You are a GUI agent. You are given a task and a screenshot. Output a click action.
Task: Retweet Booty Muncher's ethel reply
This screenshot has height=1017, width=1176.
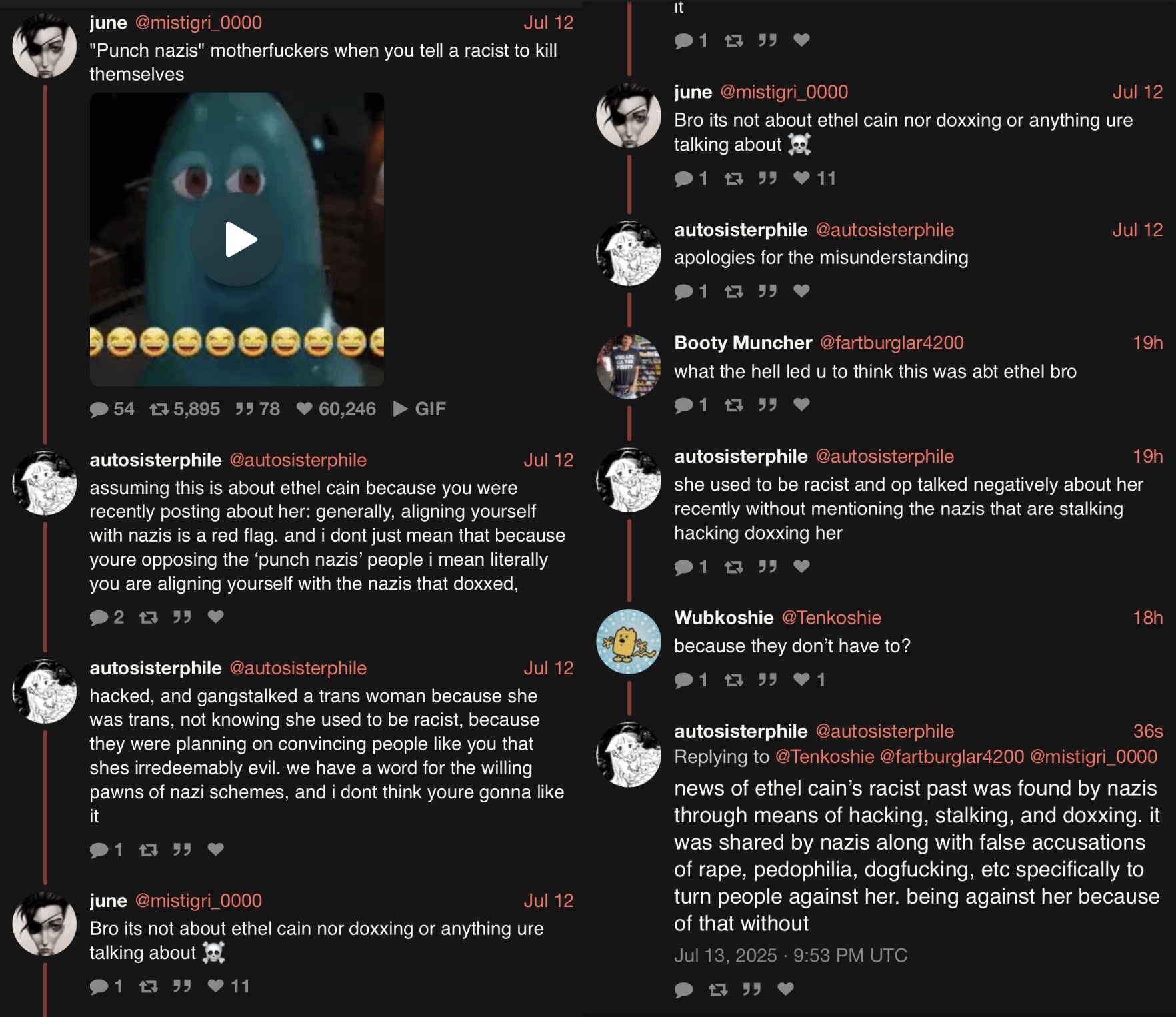(734, 405)
